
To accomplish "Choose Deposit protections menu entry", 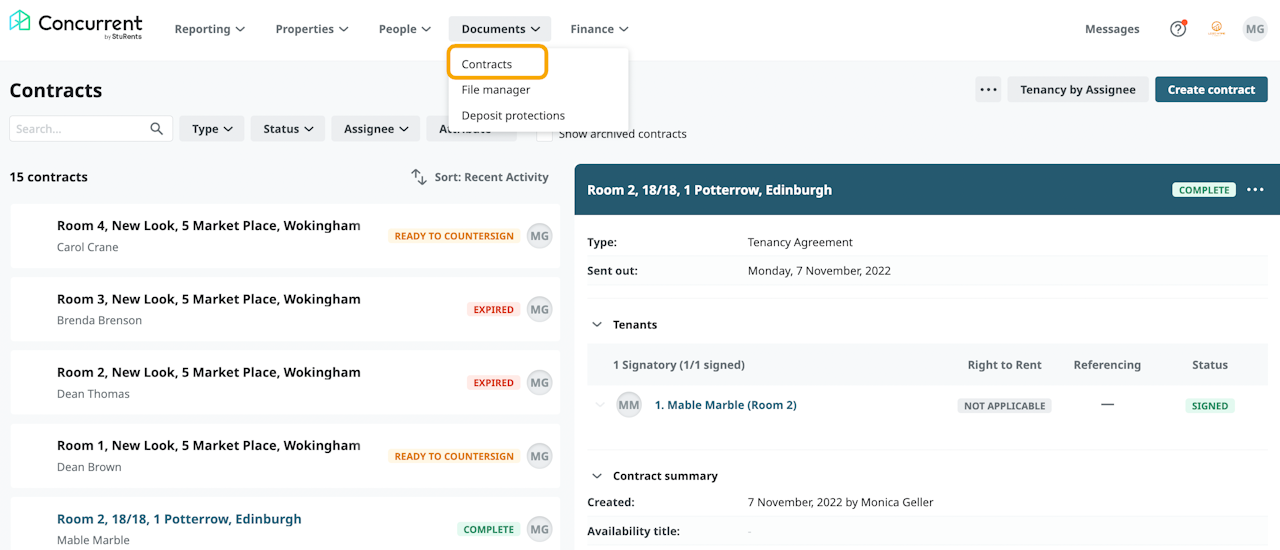I will point(513,116).
